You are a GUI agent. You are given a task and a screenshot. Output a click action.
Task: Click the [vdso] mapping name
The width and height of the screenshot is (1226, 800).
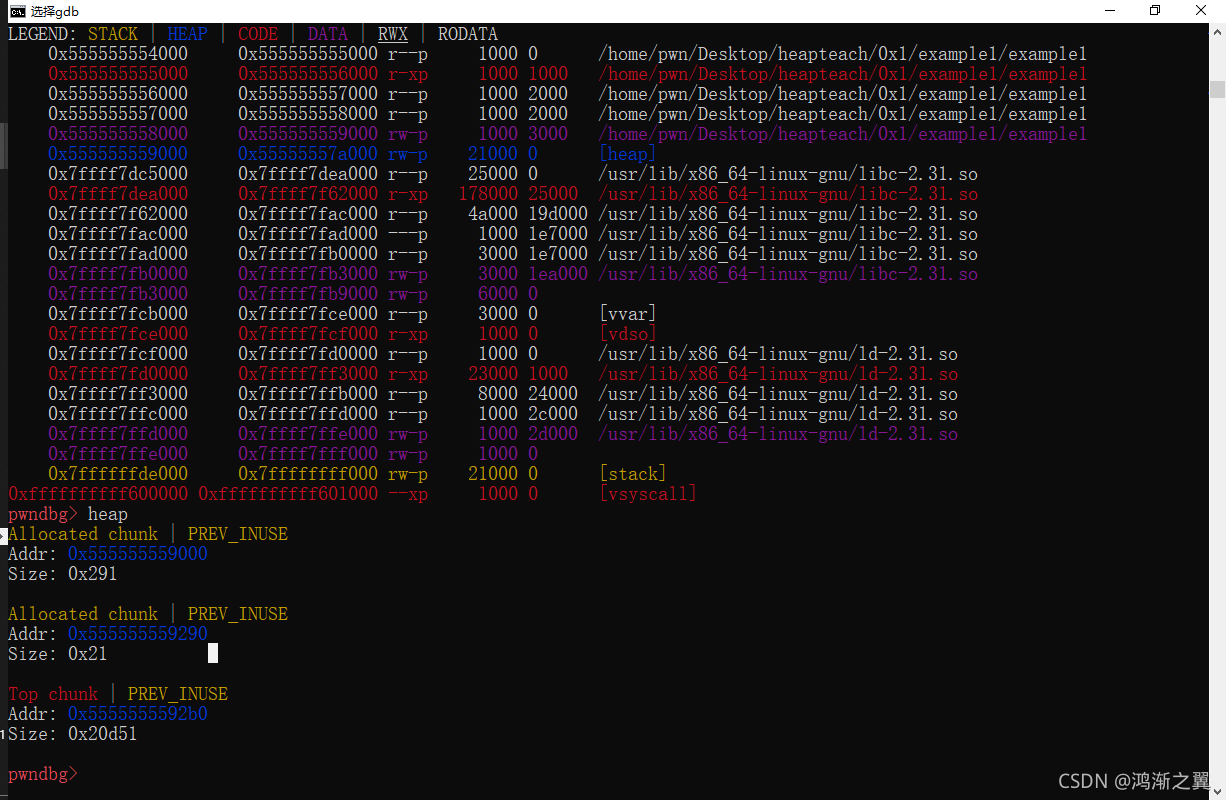(x=627, y=334)
